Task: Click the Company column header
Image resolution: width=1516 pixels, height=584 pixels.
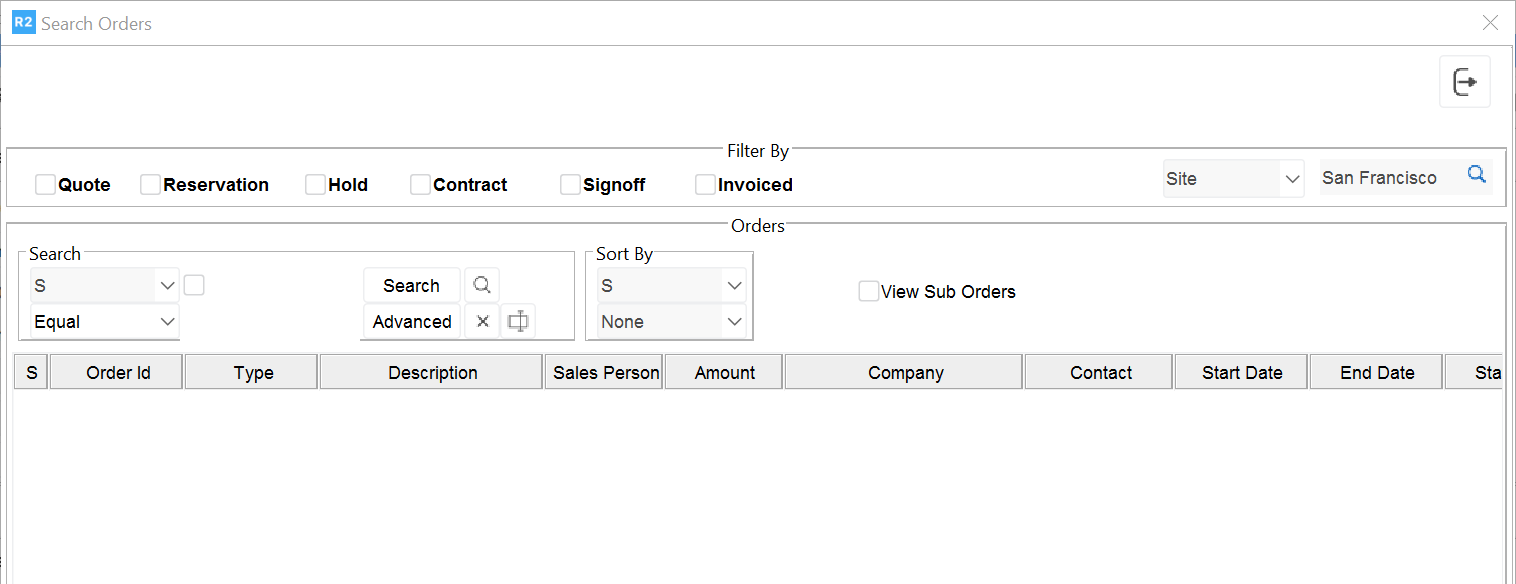Action: click(905, 373)
